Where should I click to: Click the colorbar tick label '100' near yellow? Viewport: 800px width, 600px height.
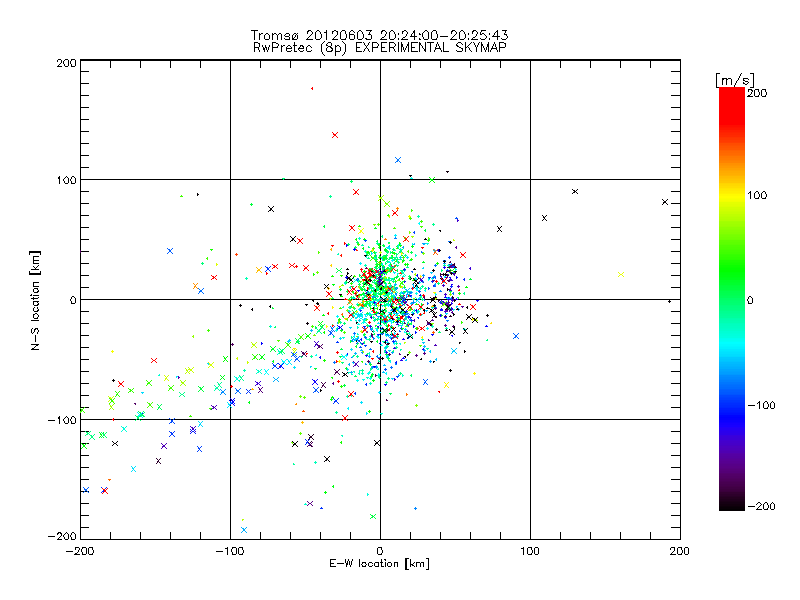(x=757, y=195)
